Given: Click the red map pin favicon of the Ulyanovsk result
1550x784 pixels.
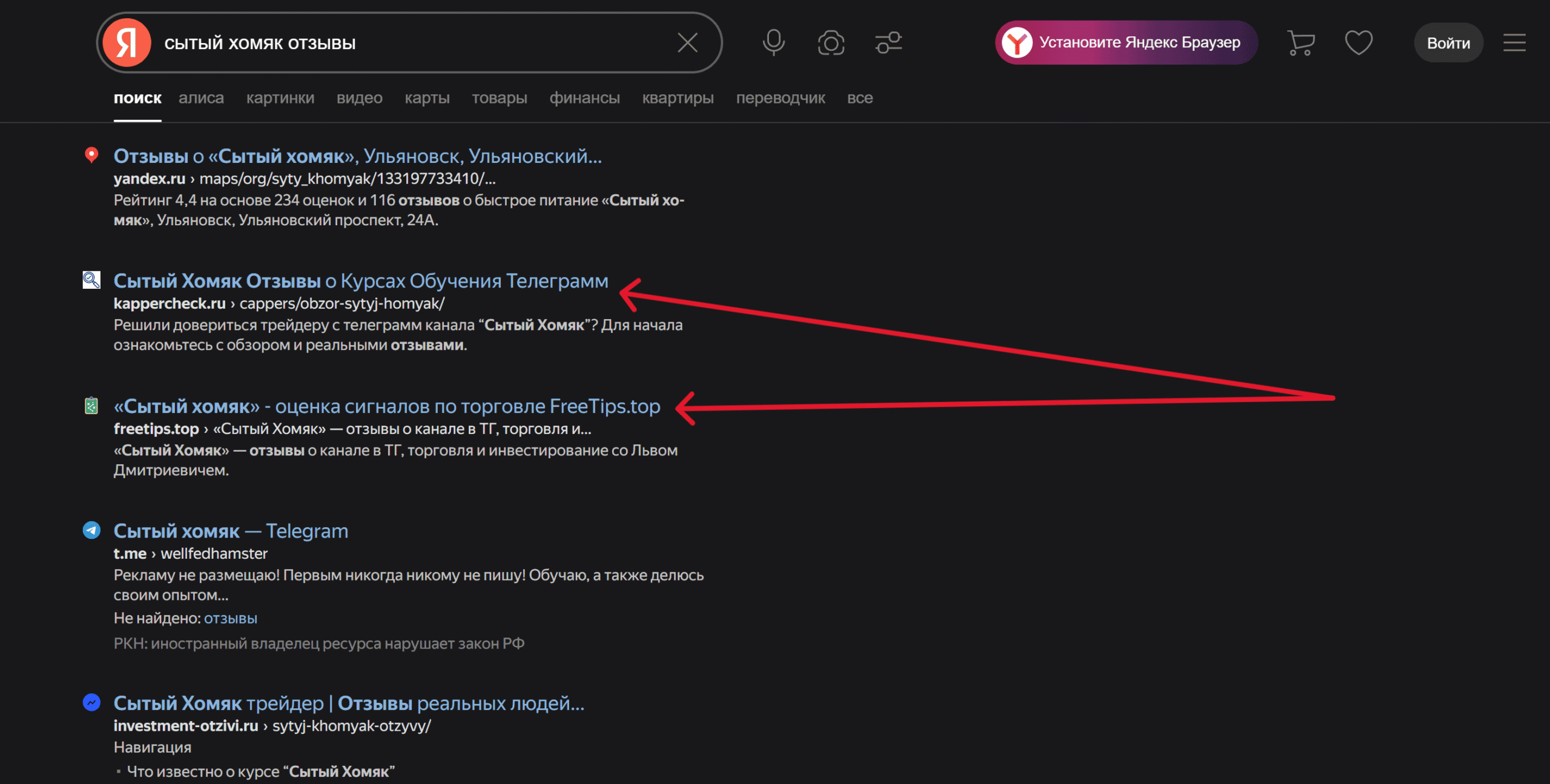Looking at the screenshot, I should 91,156.
